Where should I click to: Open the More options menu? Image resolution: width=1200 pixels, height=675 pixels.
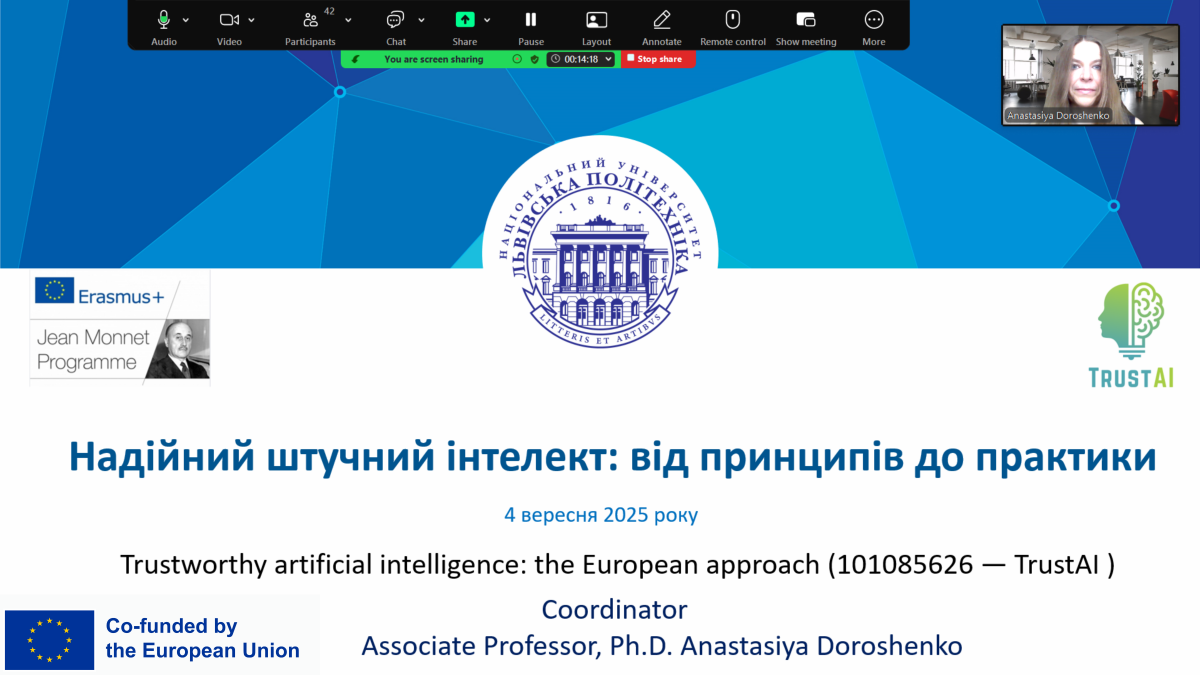(873, 19)
